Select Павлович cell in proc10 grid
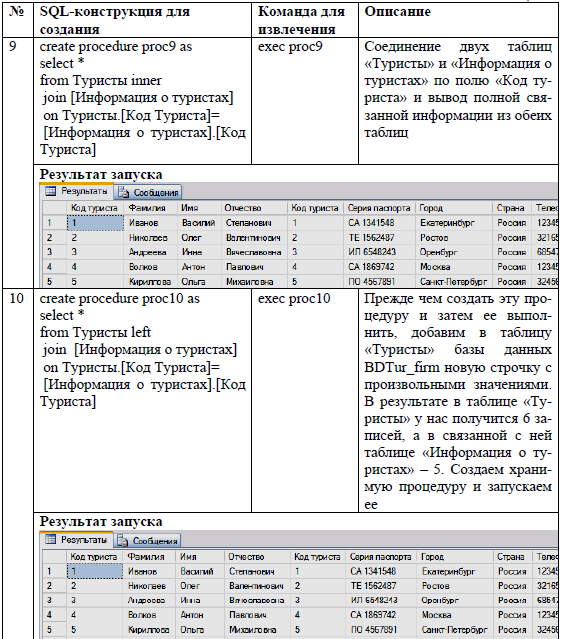Viewport: 561px width, 639px height. 257,615
